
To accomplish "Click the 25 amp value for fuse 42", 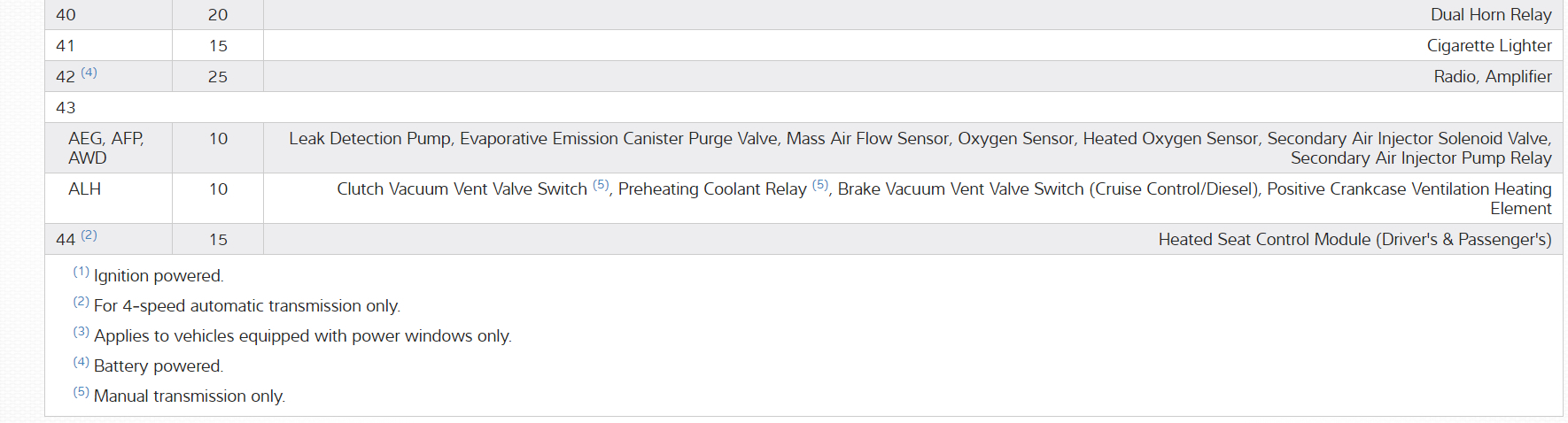I will pos(218,77).
